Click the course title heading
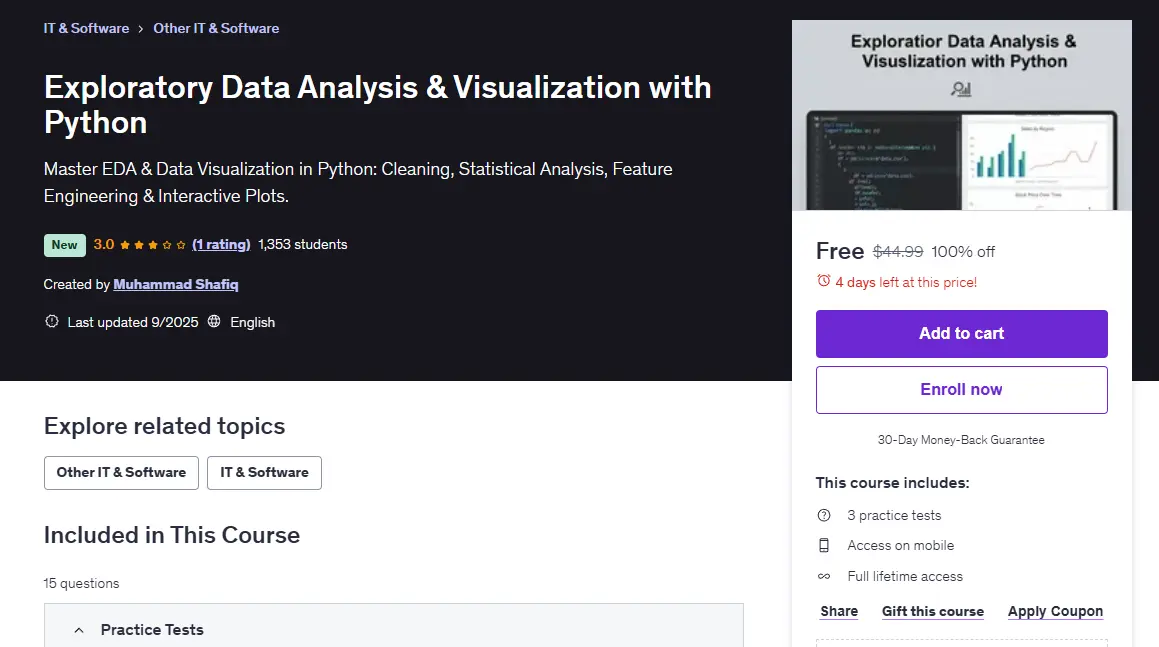 point(377,104)
